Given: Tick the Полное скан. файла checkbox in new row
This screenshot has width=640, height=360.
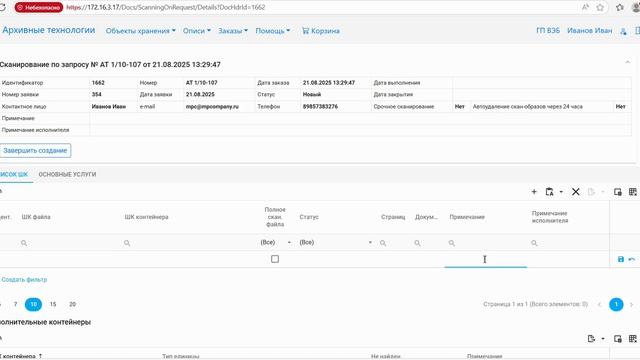Looking at the screenshot, I should 275,259.
